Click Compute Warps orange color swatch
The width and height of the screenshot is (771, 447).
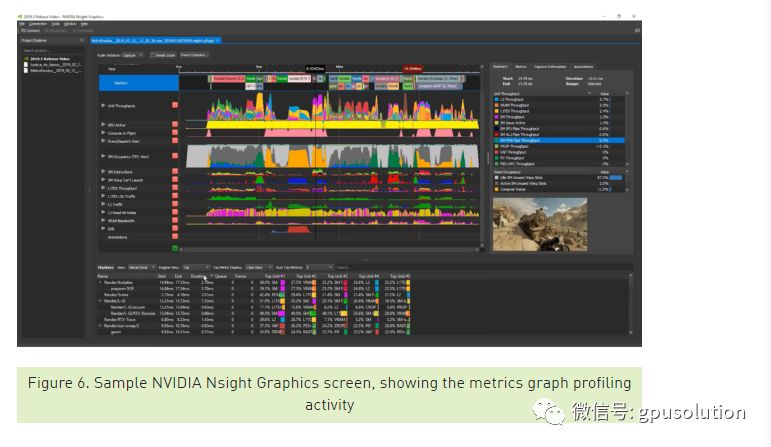click(x=497, y=189)
